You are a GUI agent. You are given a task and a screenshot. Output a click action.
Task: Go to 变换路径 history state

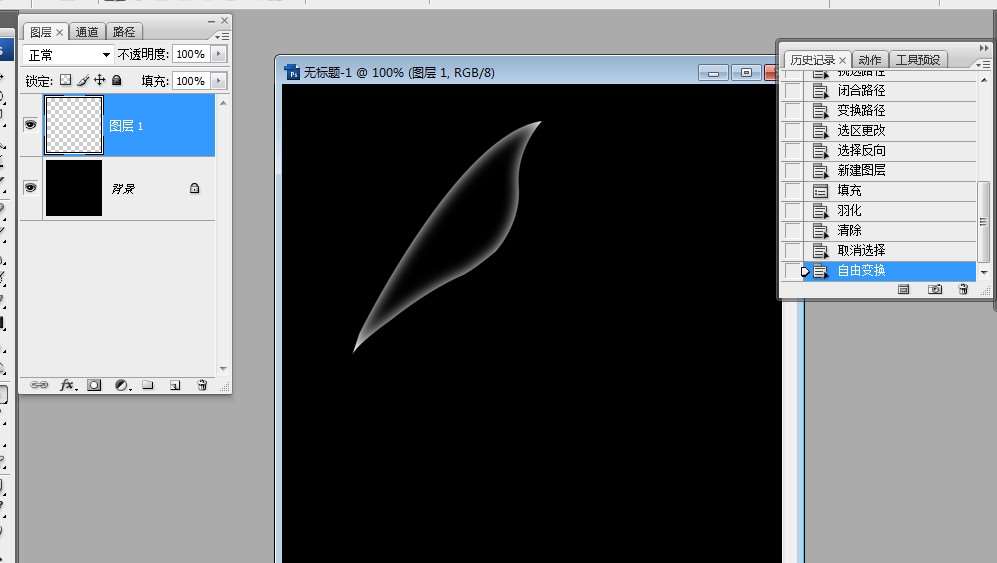tap(890, 111)
